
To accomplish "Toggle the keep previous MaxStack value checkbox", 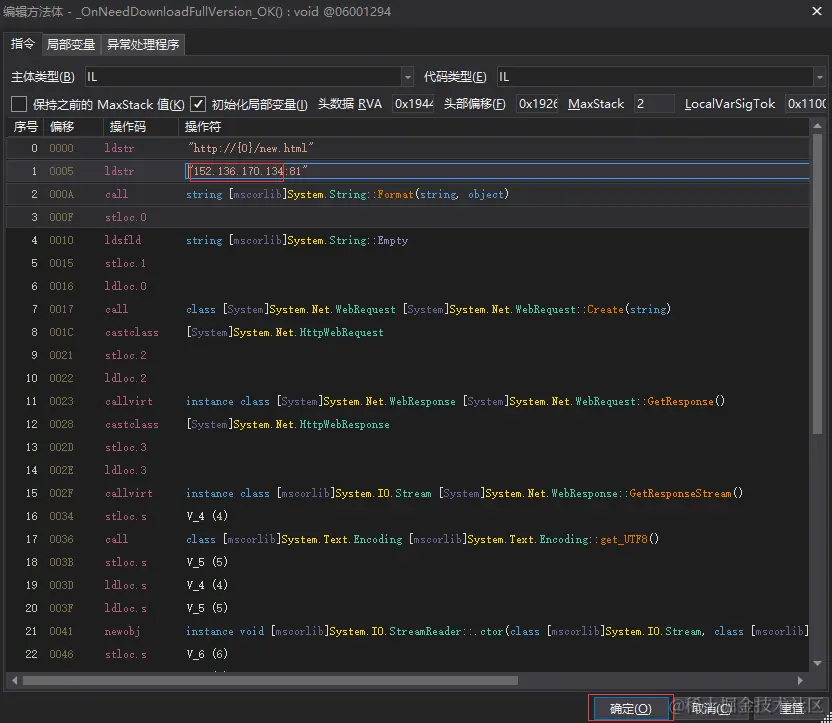I will click(x=19, y=104).
